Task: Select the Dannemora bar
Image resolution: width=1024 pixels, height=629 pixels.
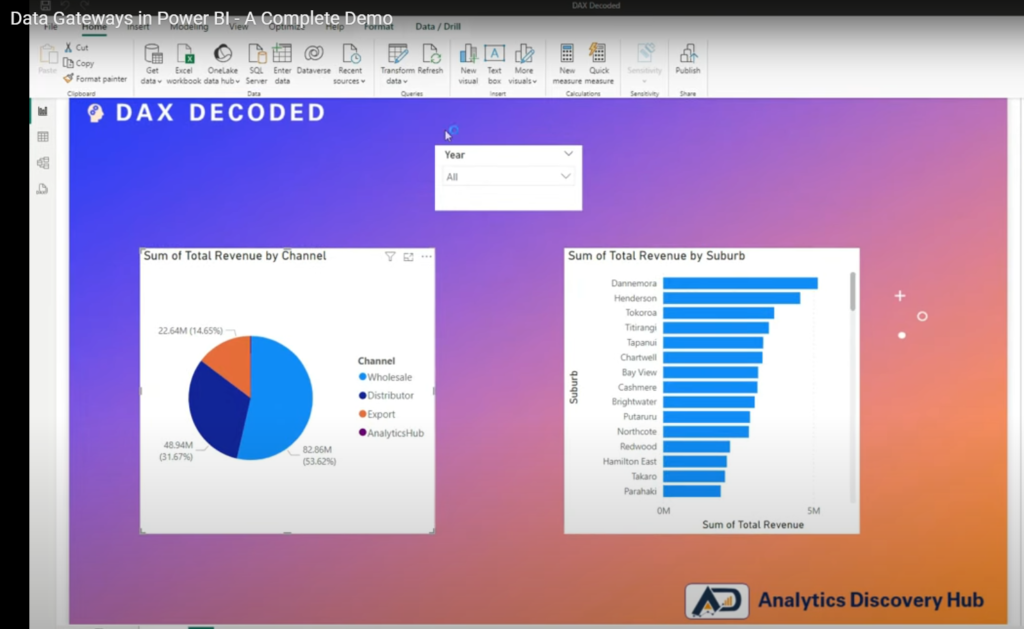Action: coord(740,283)
